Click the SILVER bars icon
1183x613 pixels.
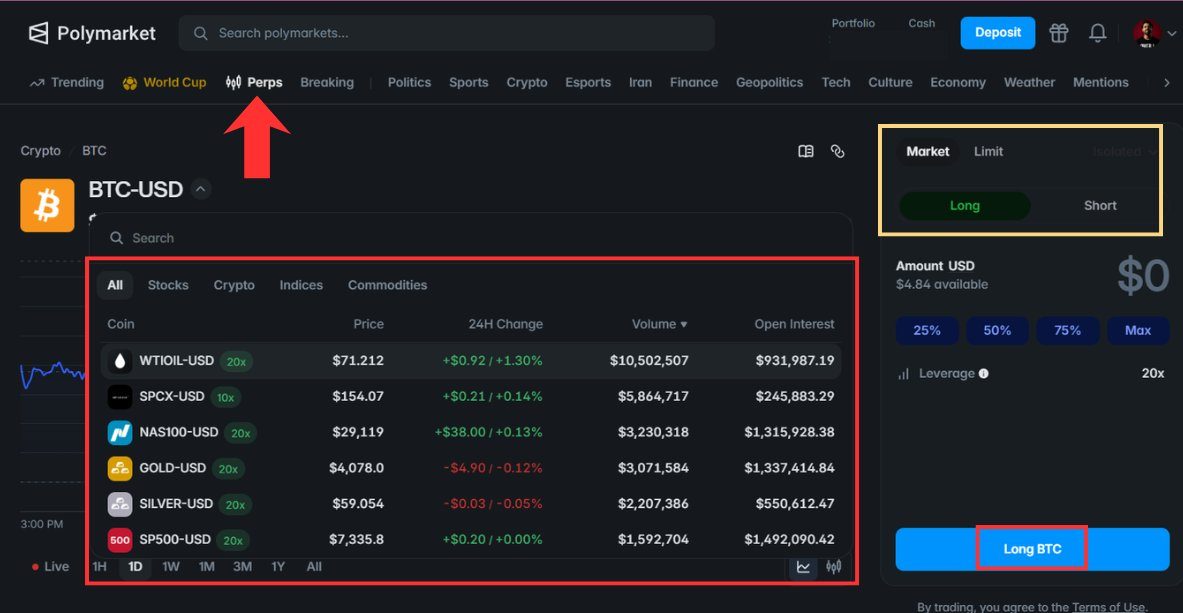coord(120,504)
